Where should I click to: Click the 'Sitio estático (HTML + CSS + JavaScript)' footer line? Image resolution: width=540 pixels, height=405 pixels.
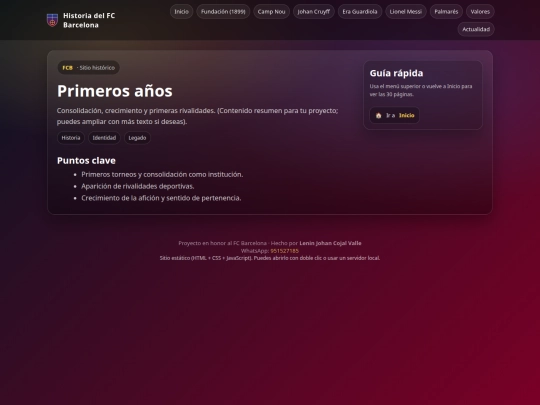pyautogui.click(x=270, y=258)
